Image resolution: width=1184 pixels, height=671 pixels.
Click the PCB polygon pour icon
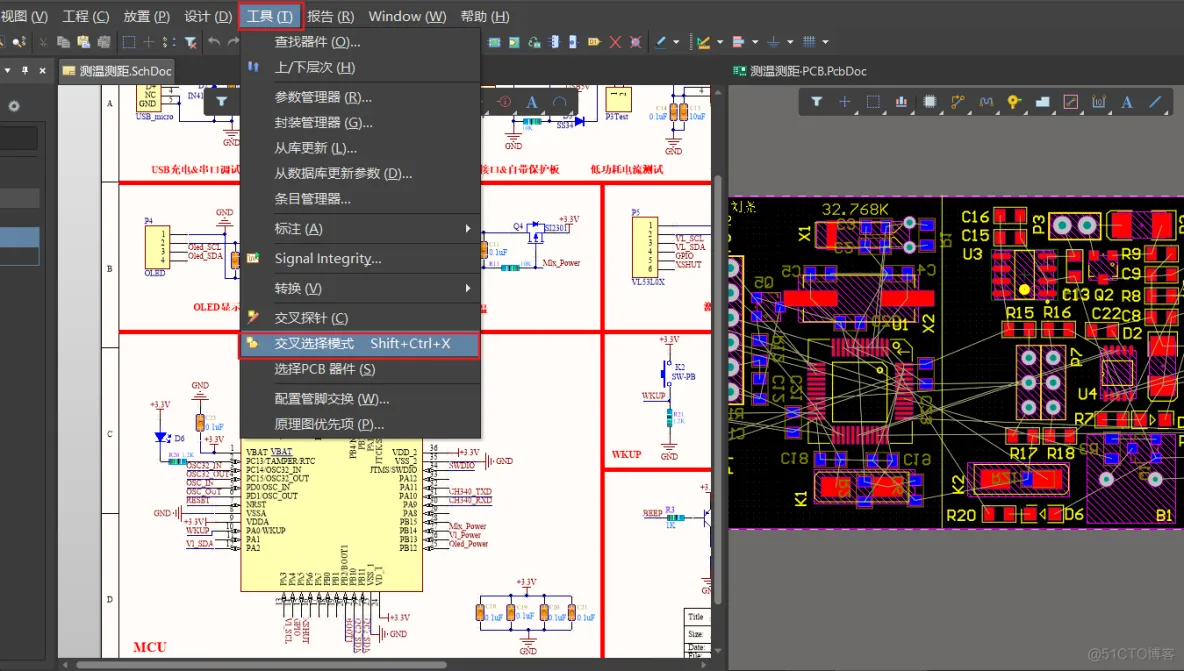point(1042,101)
